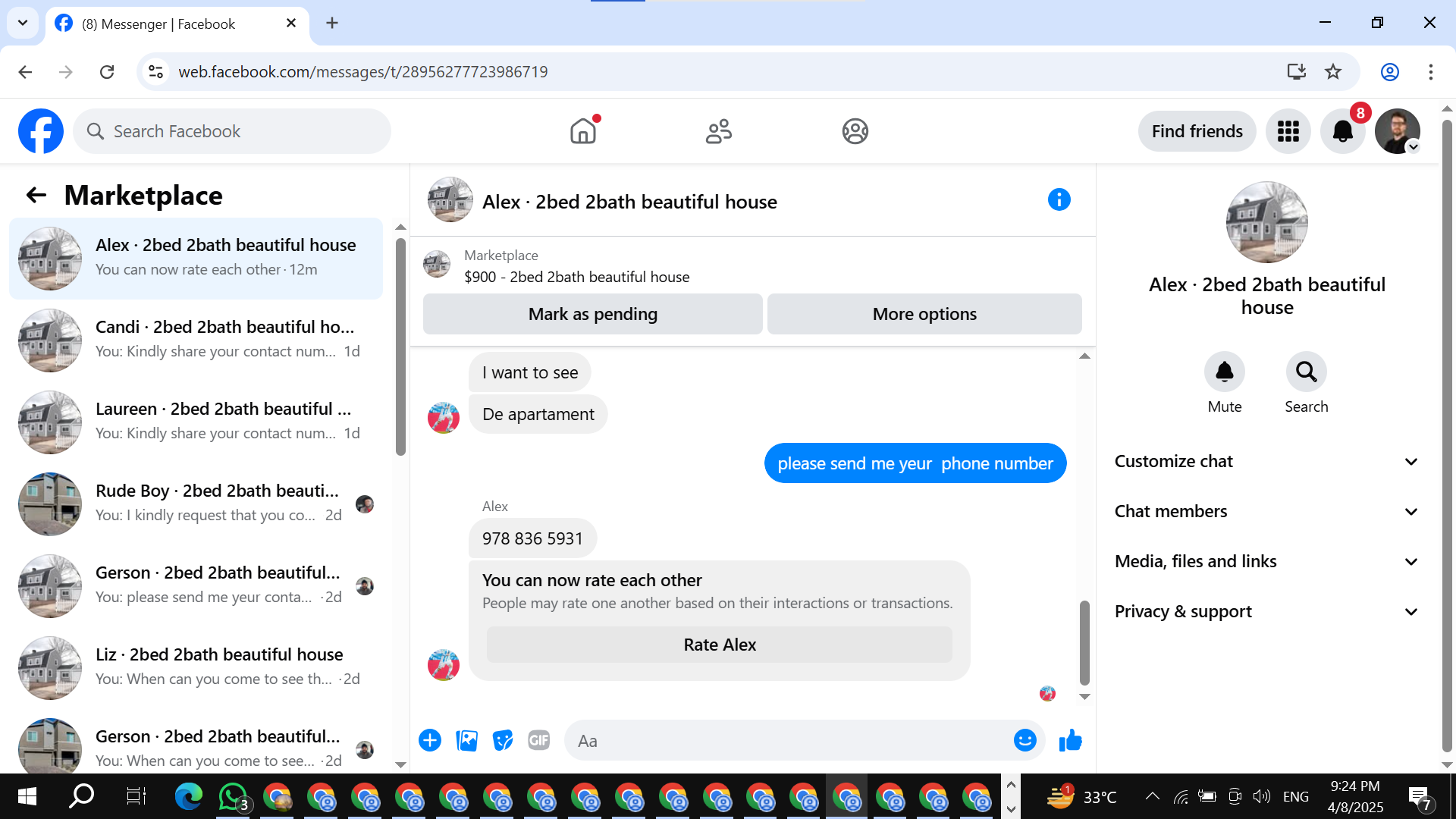The width and height of the screenshot is (1456, 819).
Task: Expand Customize chat section
Action: click(1266, 461)
